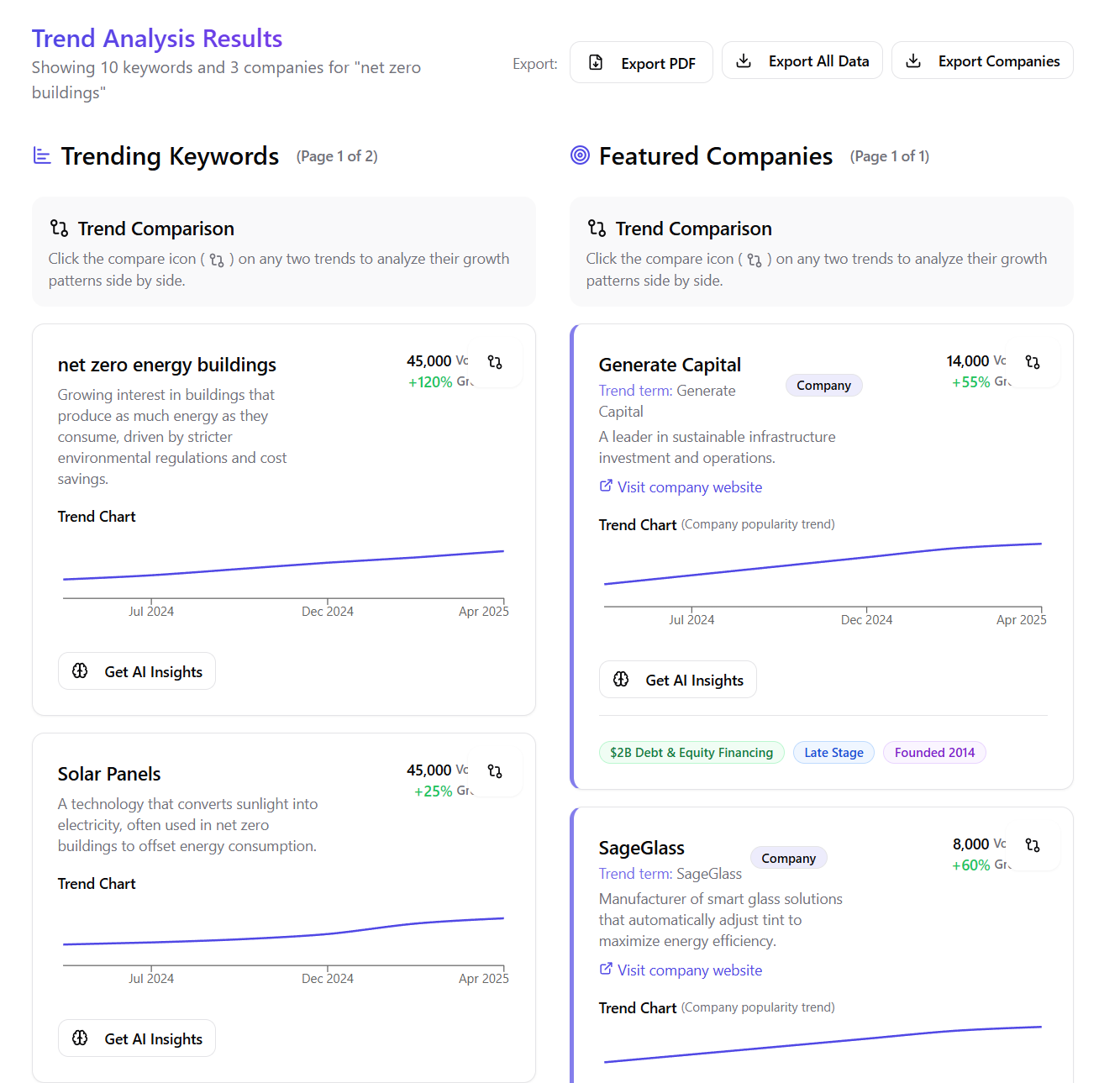Screen dimensions: 1120x1083
Task: Click the '+55%' growth value
Action: point(971,382)
